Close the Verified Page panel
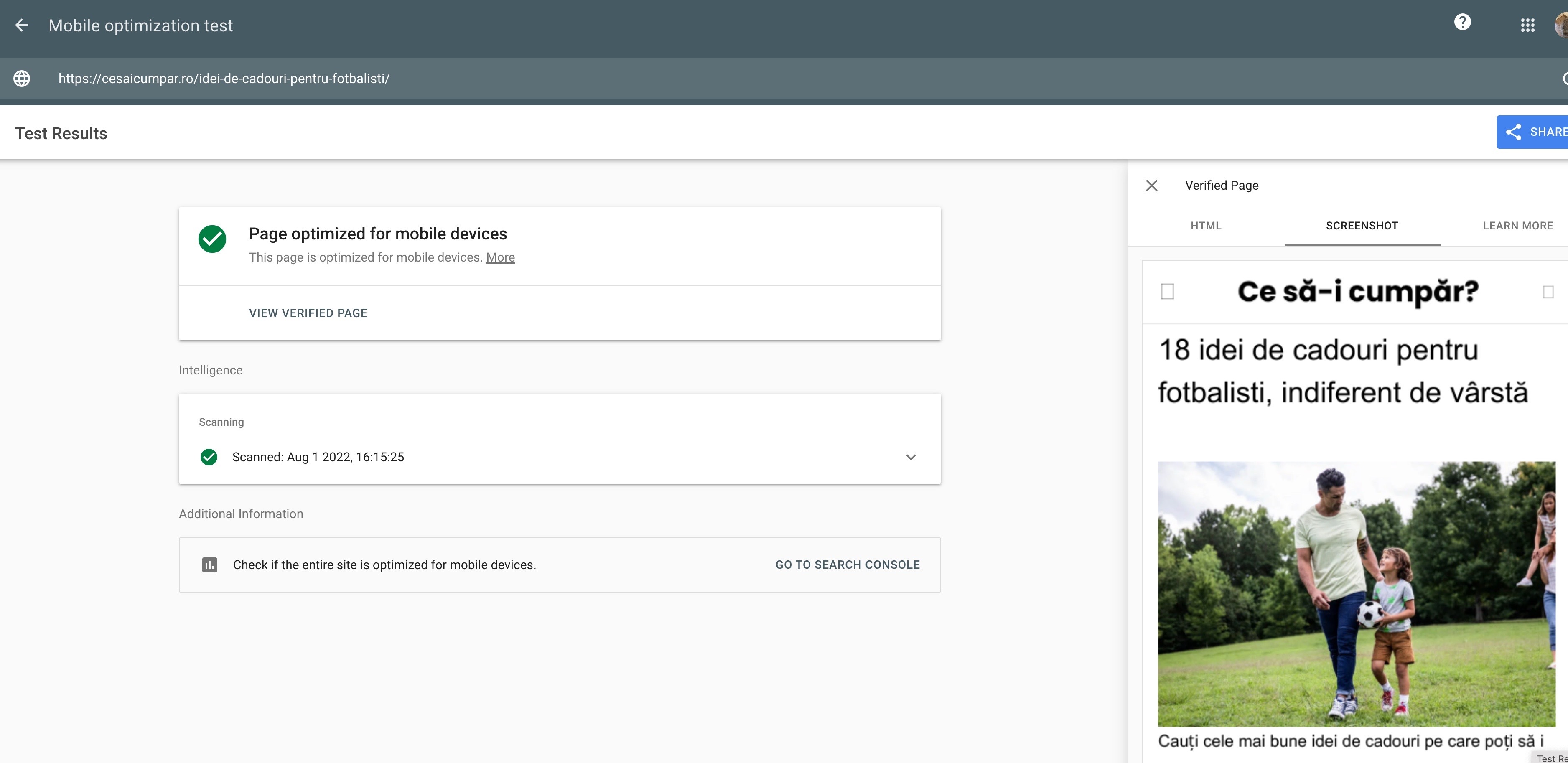The height and width of the screenshot is (763, 1568). 1151,186
